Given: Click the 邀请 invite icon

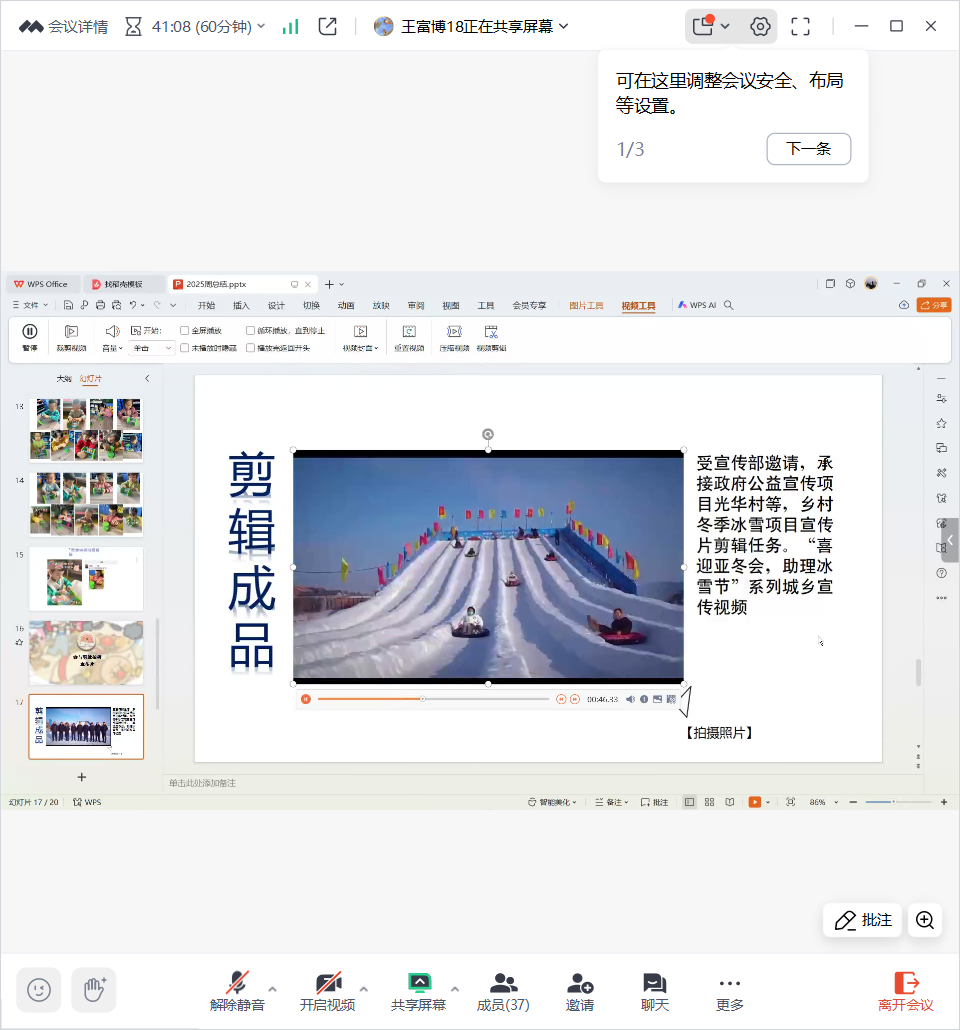Looking at the screenshot, I should pyautogui.click(x=580, y=991).
